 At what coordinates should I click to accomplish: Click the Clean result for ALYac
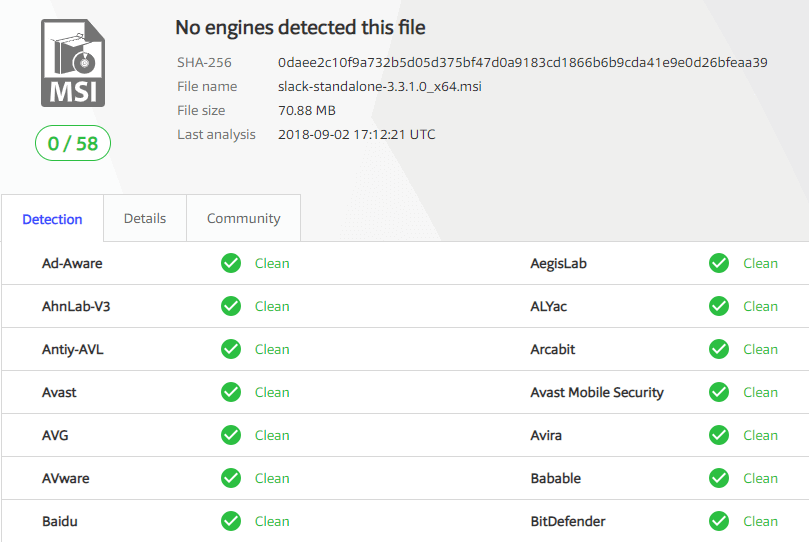[760, 306]
